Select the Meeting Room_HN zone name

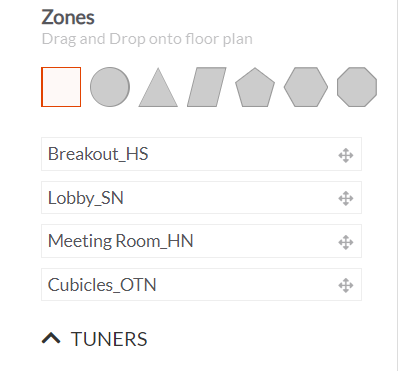coord(121,241)
